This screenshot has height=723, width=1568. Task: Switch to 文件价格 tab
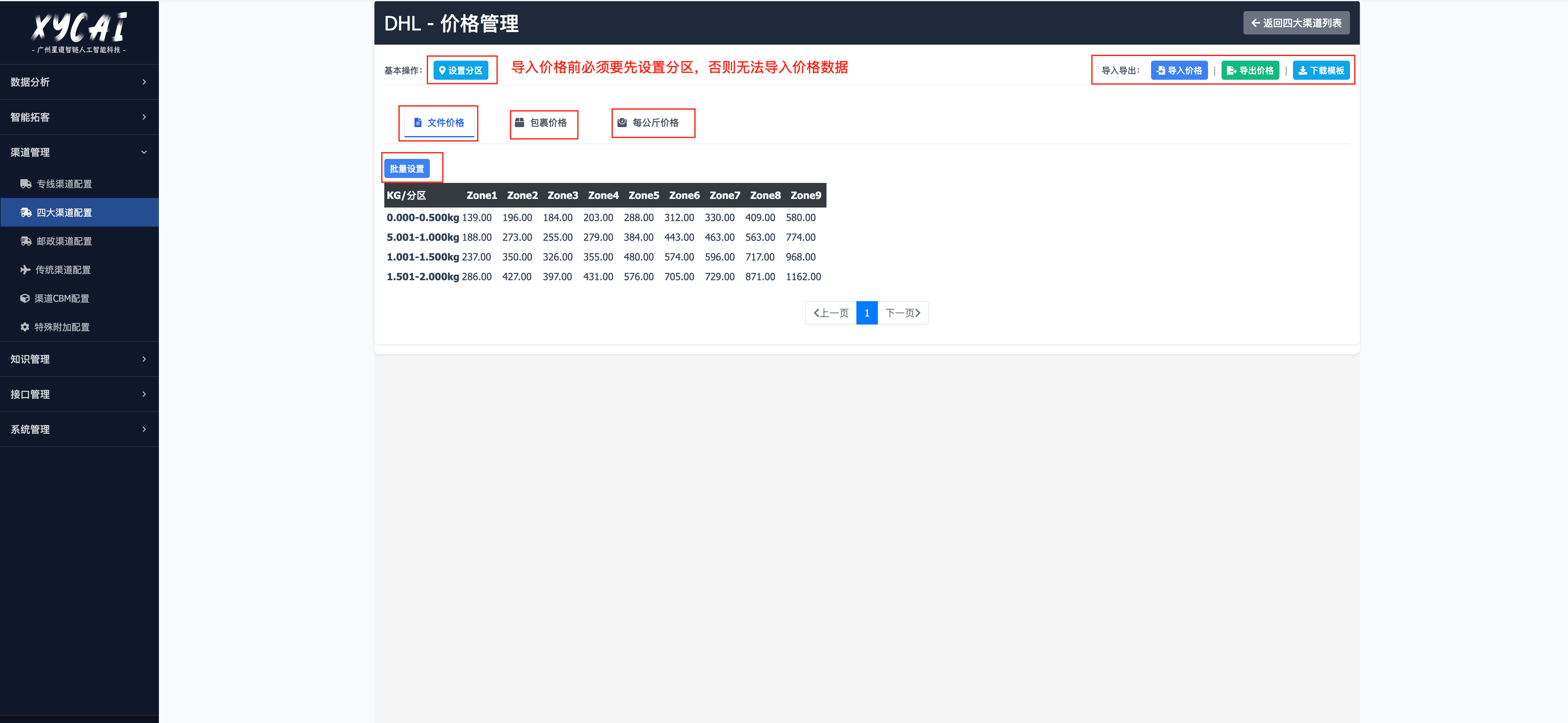[439, 122]
